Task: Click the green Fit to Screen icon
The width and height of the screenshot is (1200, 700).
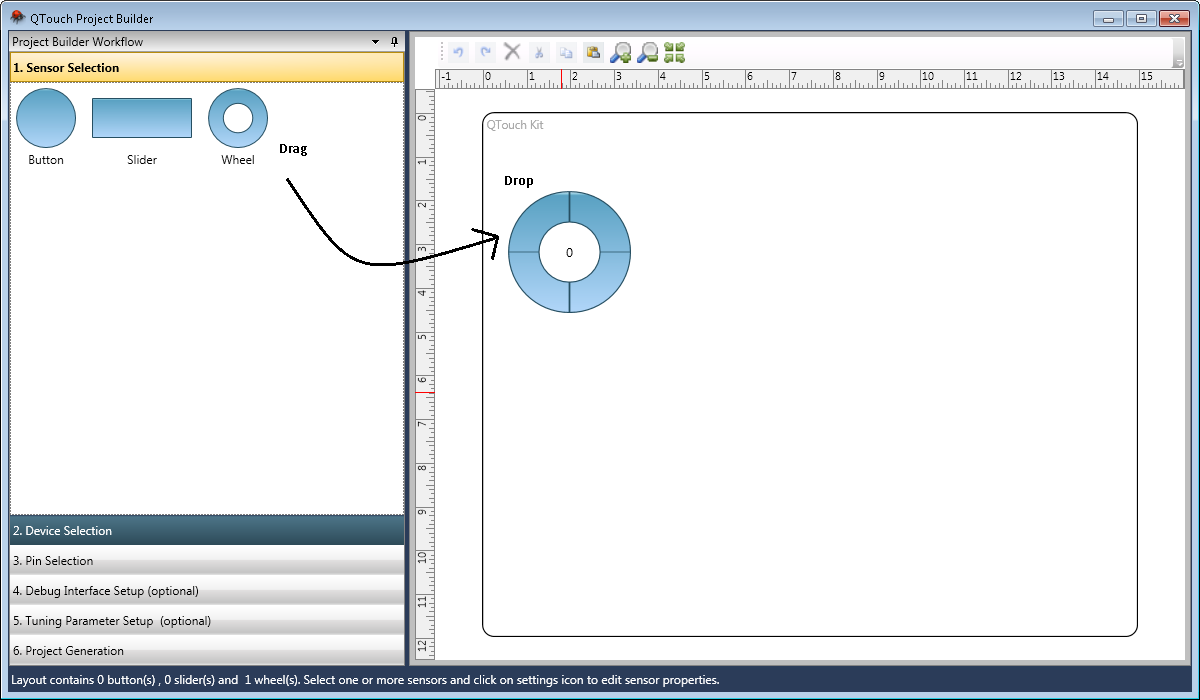Action: pyautogui.click(x=675, y=52)
